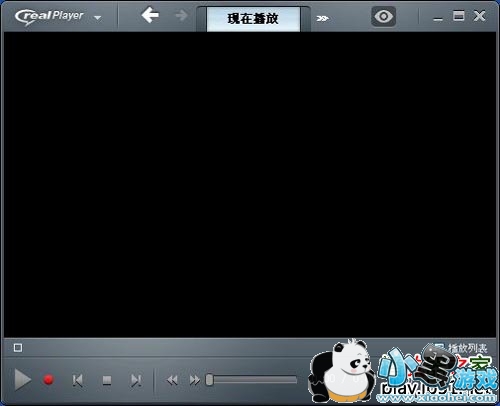Stop playback with the square button
500x406 pixels.
click(107, 380)
